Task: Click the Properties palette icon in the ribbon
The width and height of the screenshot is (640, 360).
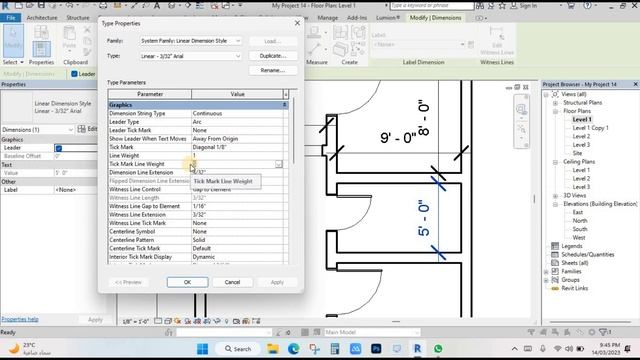Action: click(41, 49)
